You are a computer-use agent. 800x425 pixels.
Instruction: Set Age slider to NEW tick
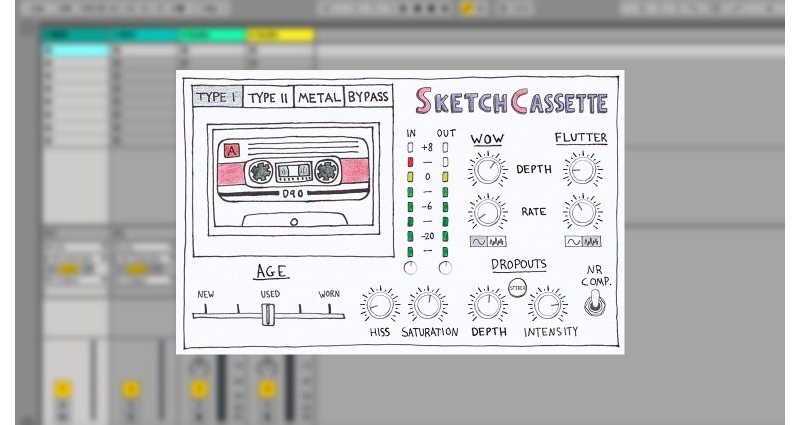[x=206, y=309]
